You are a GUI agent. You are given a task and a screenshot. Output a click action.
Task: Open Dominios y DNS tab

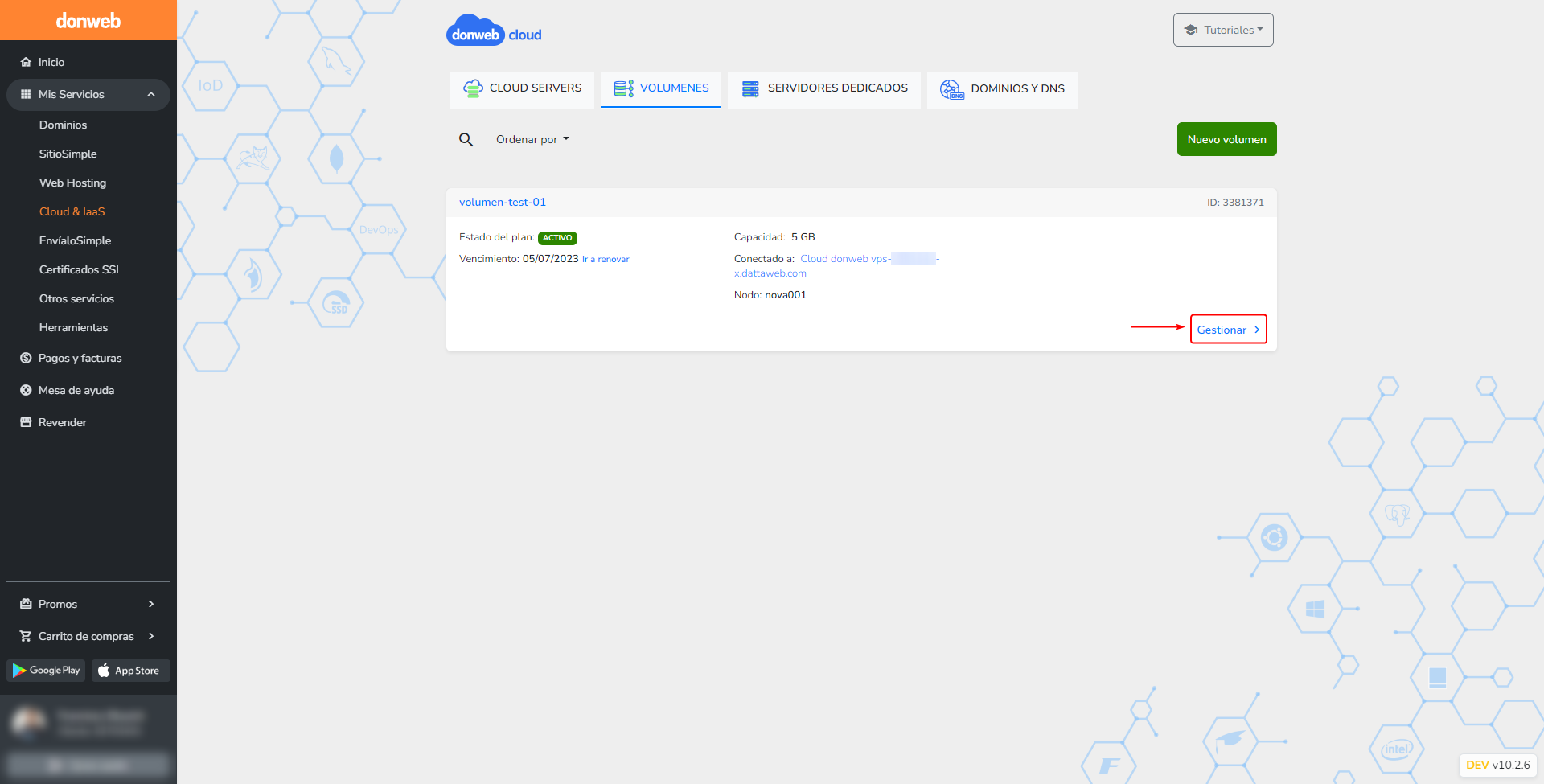click(x=1002, y=88)
